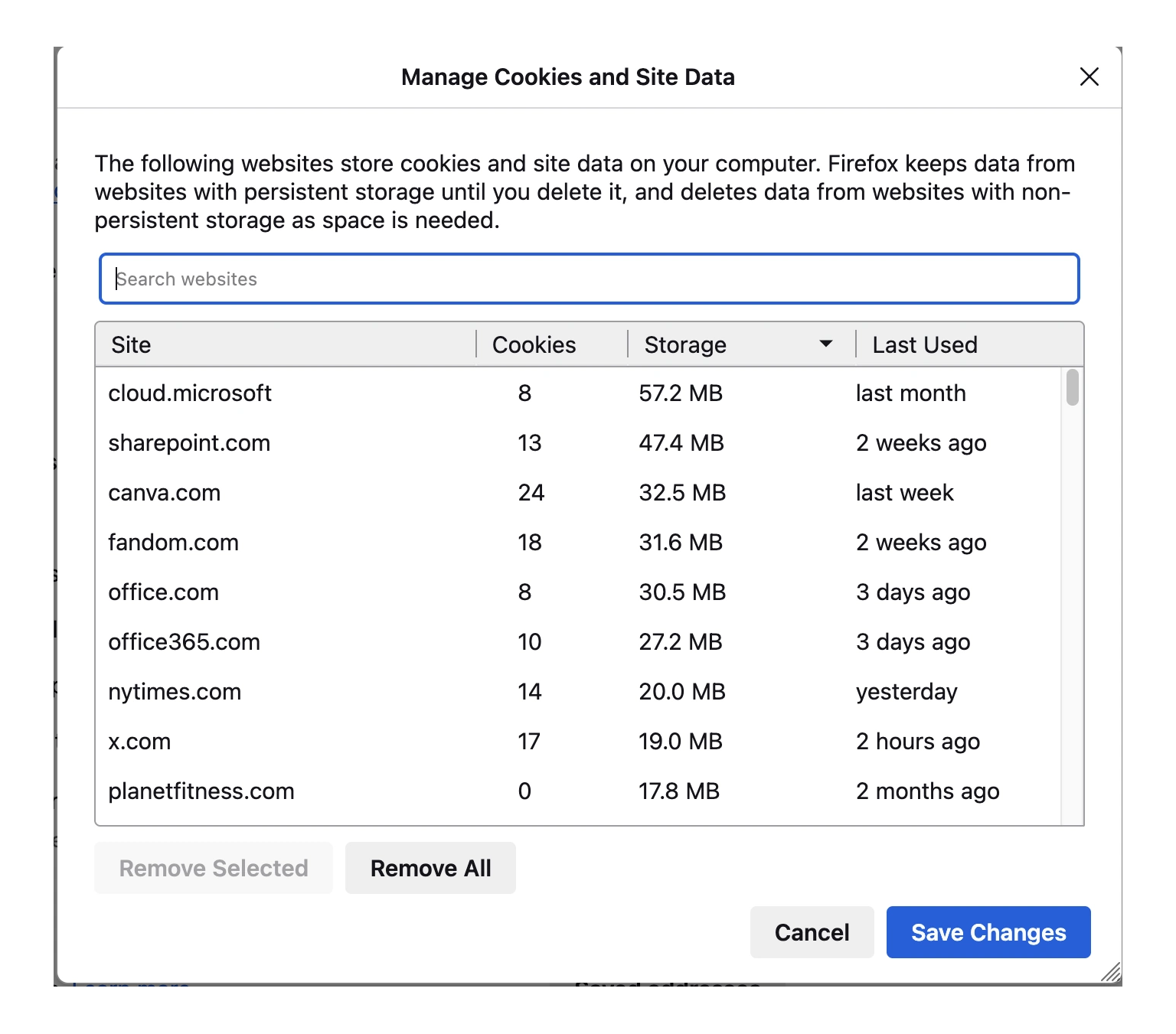The width and height of the screenshot is (1176, 1034).
Task: Click the Remove Selected button
Action: tap(213, 868)
